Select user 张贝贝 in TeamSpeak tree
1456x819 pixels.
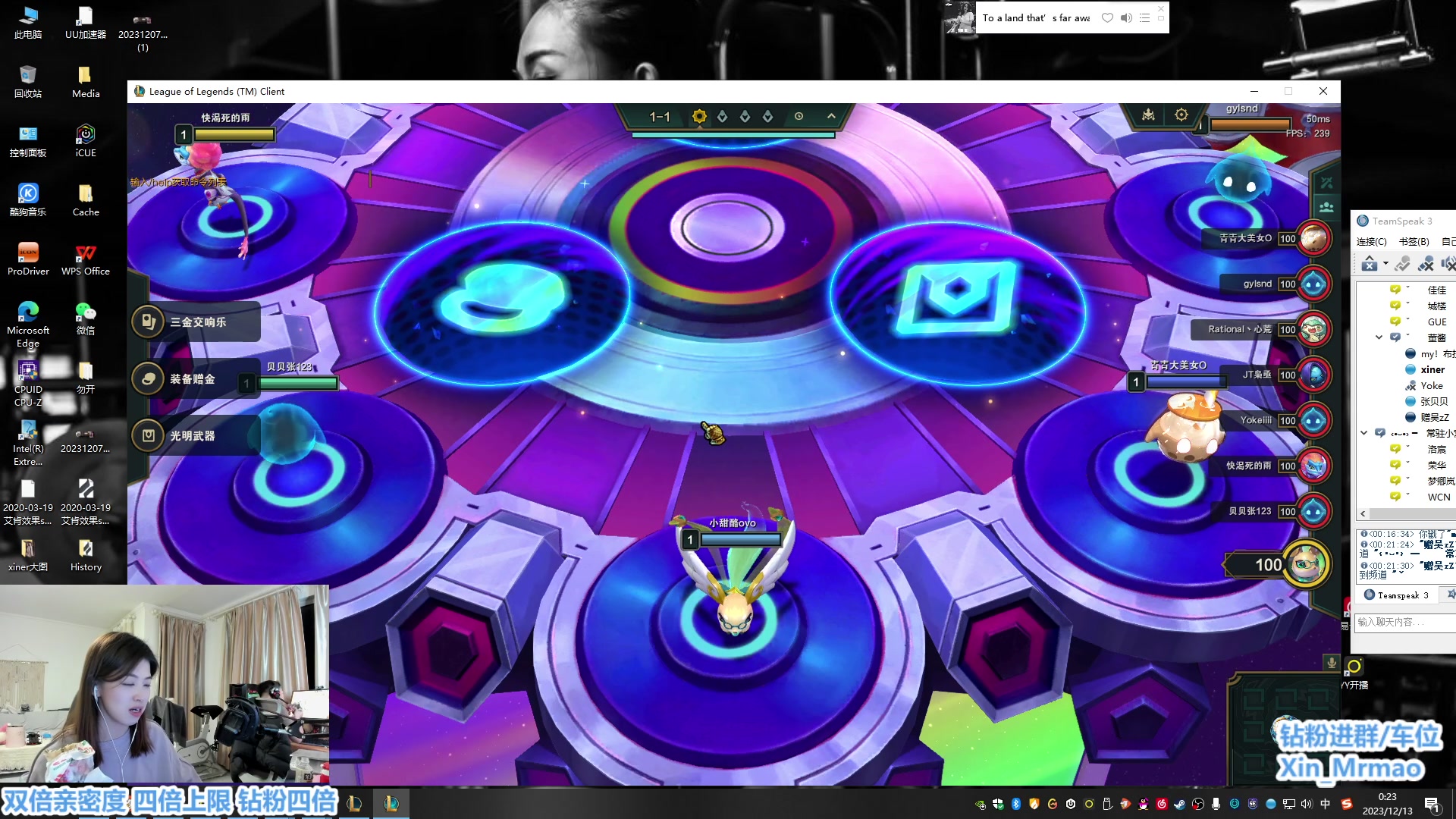pyautogui.click(x=1433, y=401)
